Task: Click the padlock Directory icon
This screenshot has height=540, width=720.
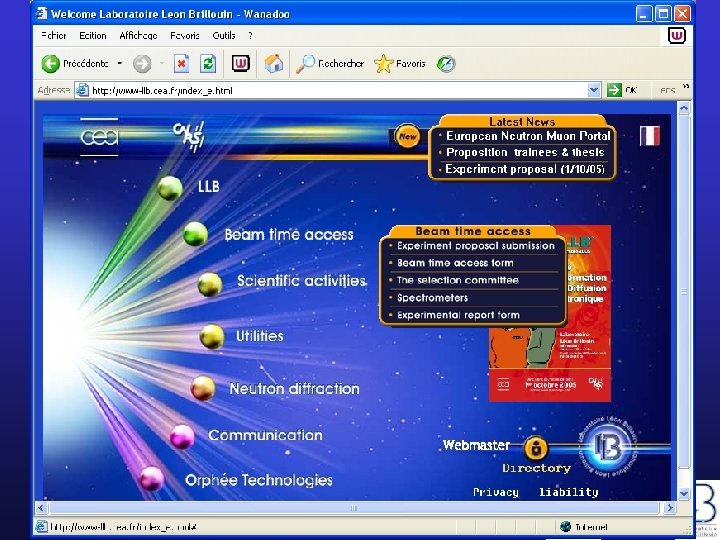Action: click(x=536, y=448)
